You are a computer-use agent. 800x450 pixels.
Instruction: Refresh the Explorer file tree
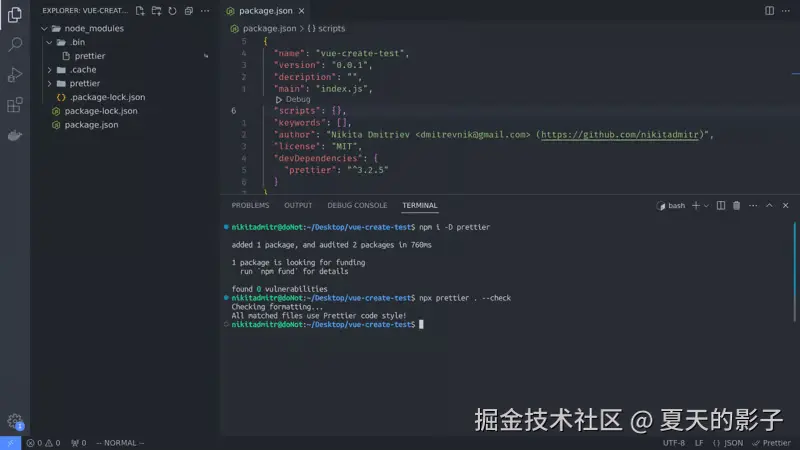click(172, 11)
